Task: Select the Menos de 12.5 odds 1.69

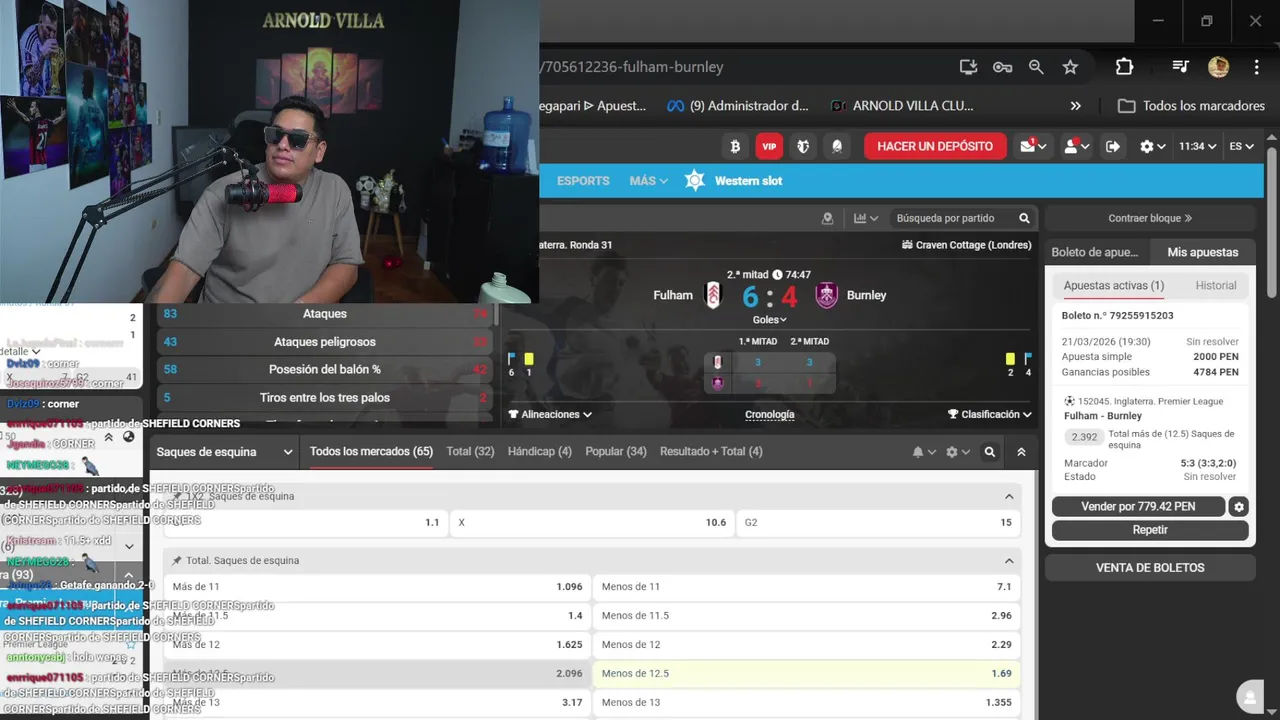Action: pyautogui.click(x=807, y=674)
